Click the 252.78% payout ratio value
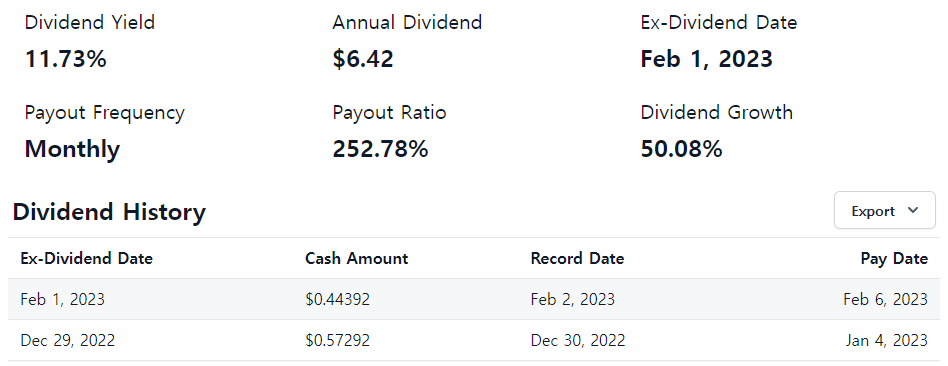 (x=380, y=149)
